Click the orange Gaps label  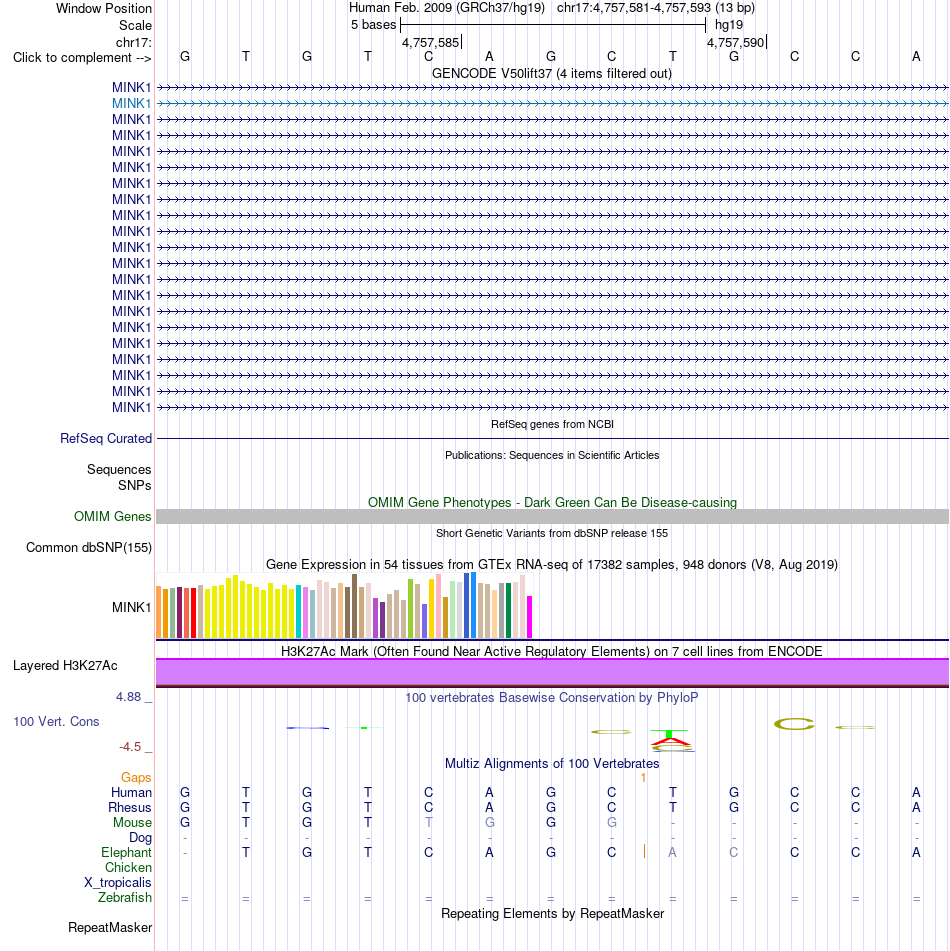click(x=136, y=778)
